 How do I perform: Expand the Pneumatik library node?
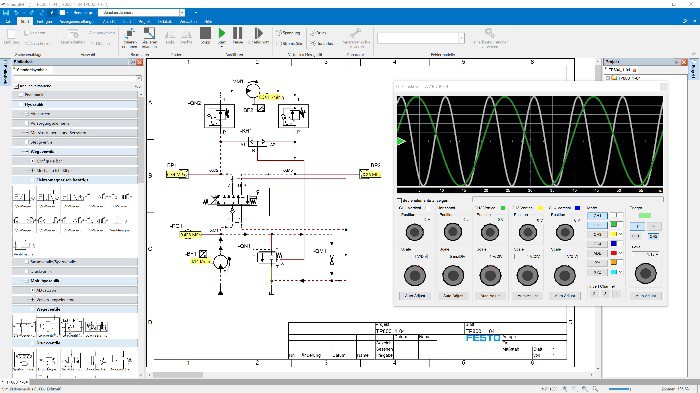21,95
